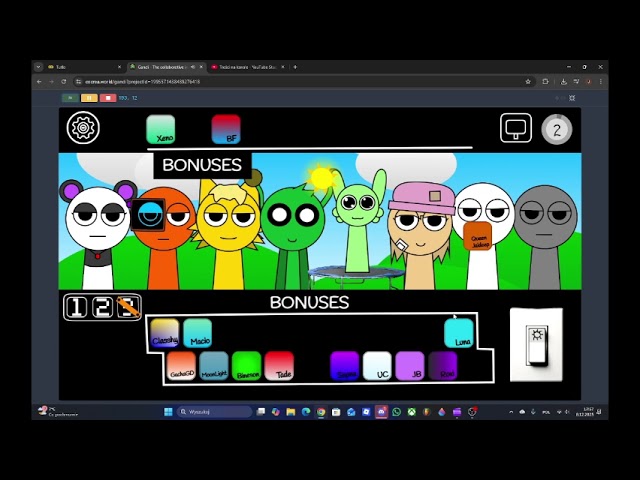Image resolution: width=640 pixels, height=480 pixels.
Task: Select the purple-blue gradient bonus icon
Action: point(344,366)
